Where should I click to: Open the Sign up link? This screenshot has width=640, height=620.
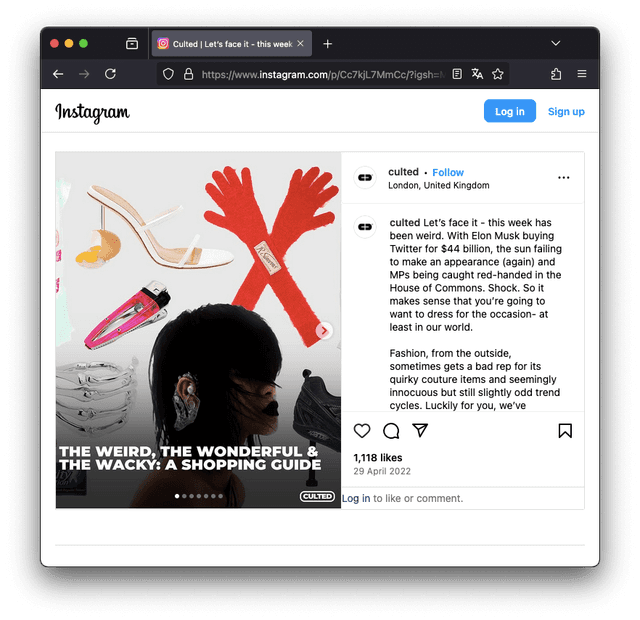click(x=566, y=111)
